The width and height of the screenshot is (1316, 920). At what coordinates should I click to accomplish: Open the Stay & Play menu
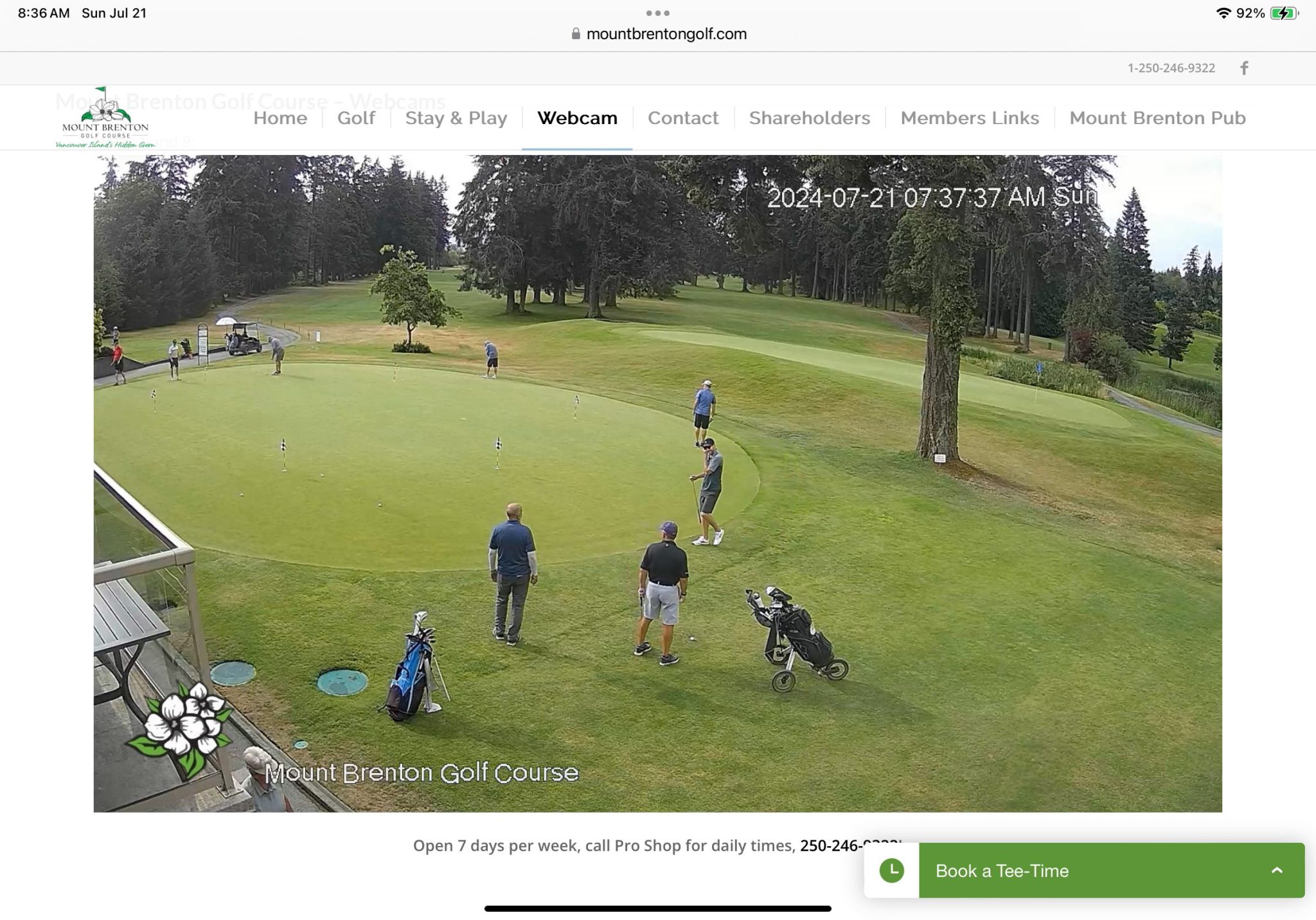(456, 118)
